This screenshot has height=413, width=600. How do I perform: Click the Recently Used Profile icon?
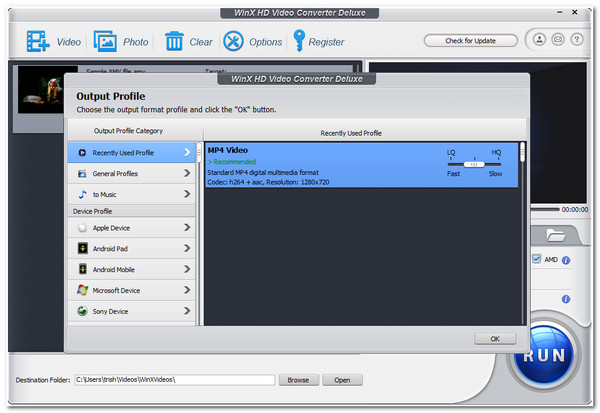[x=82, y=153]
